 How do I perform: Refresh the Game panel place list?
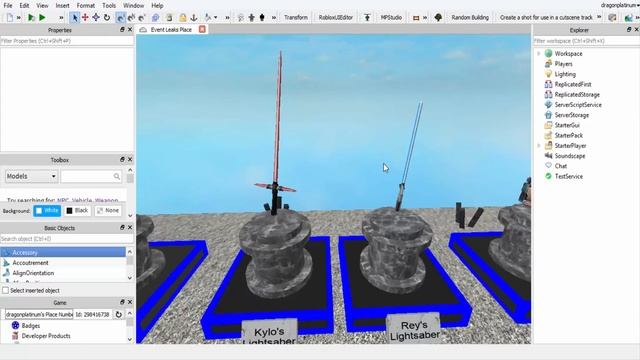118,314
